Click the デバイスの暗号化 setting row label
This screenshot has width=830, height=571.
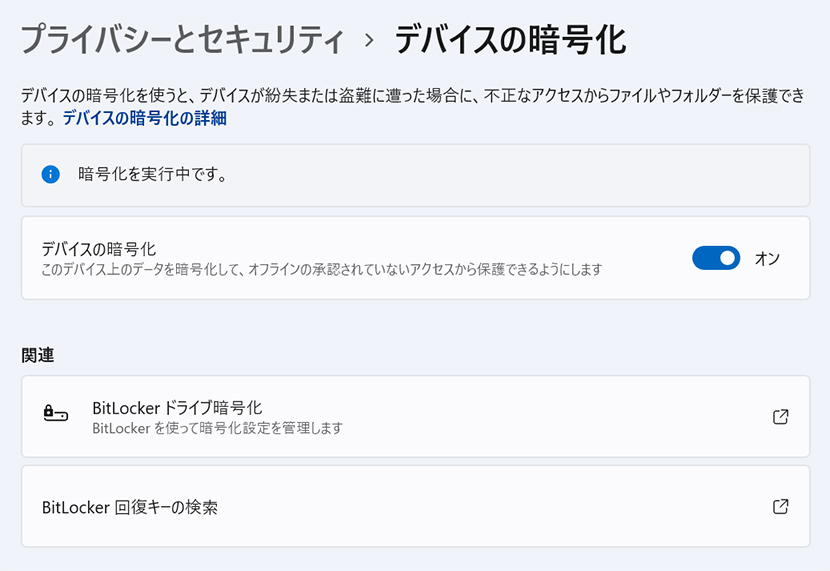(x=99, y=249)
